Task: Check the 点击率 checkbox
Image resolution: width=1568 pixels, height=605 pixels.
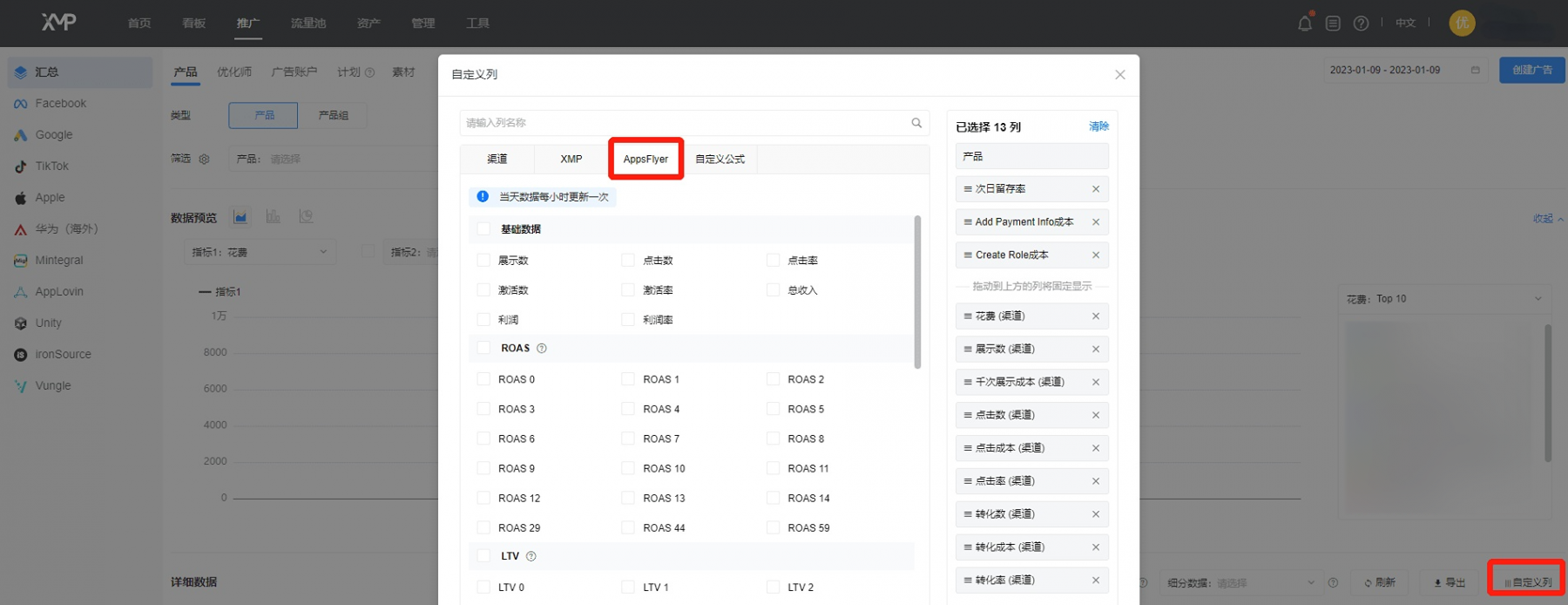Action: (773, 261)
